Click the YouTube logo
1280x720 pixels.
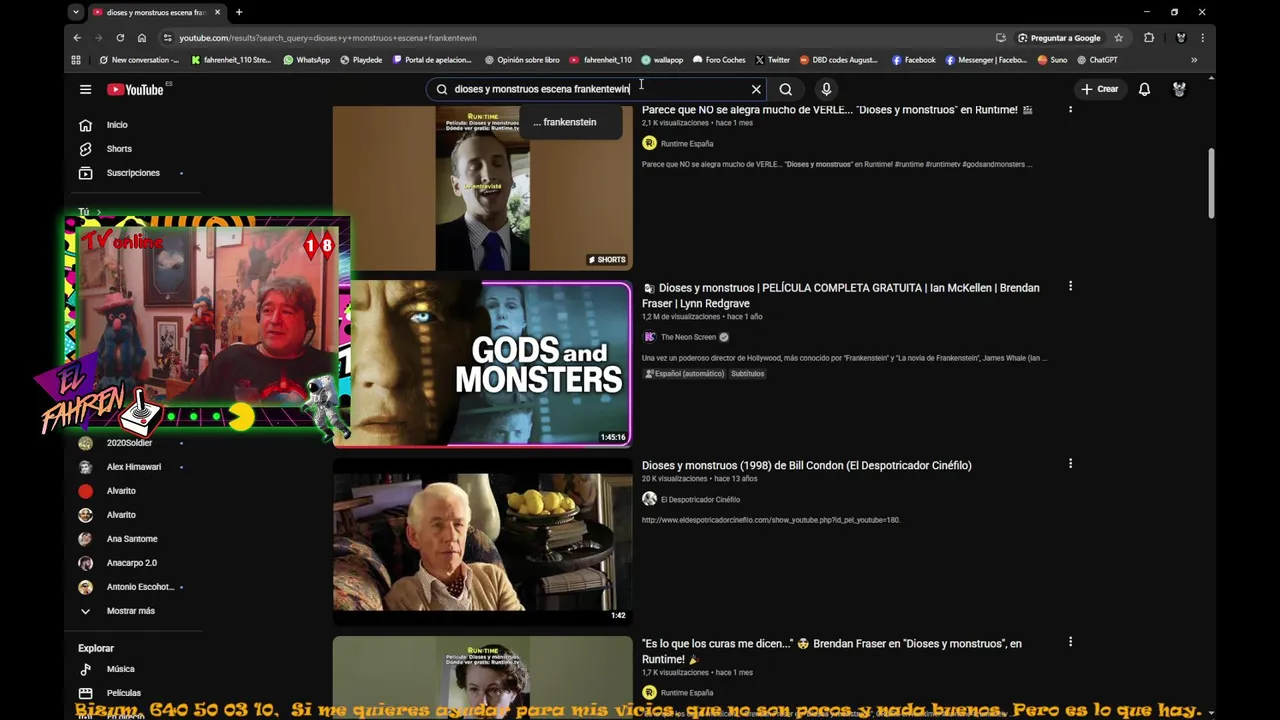(136, 89)
